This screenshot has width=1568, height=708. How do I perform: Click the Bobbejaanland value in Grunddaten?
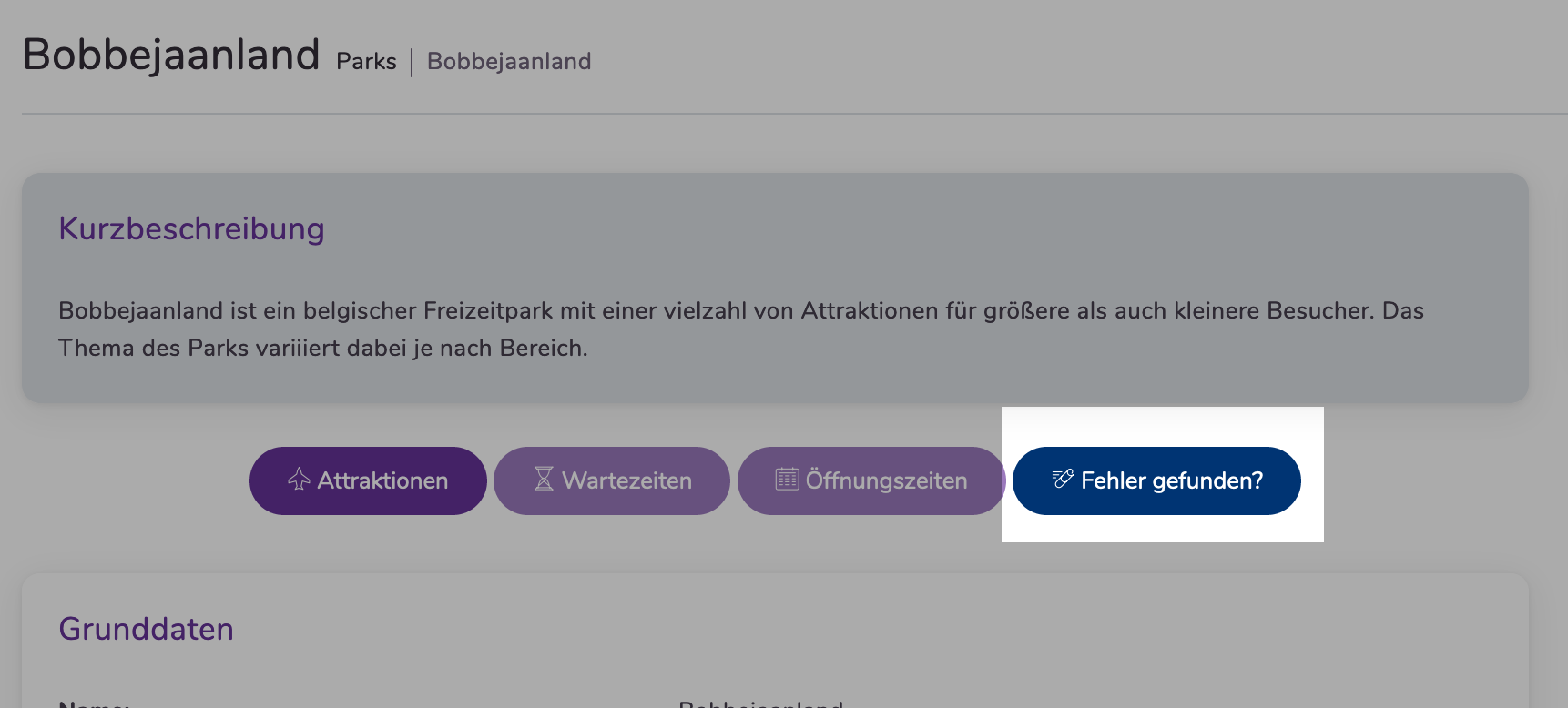pos(761,704)
